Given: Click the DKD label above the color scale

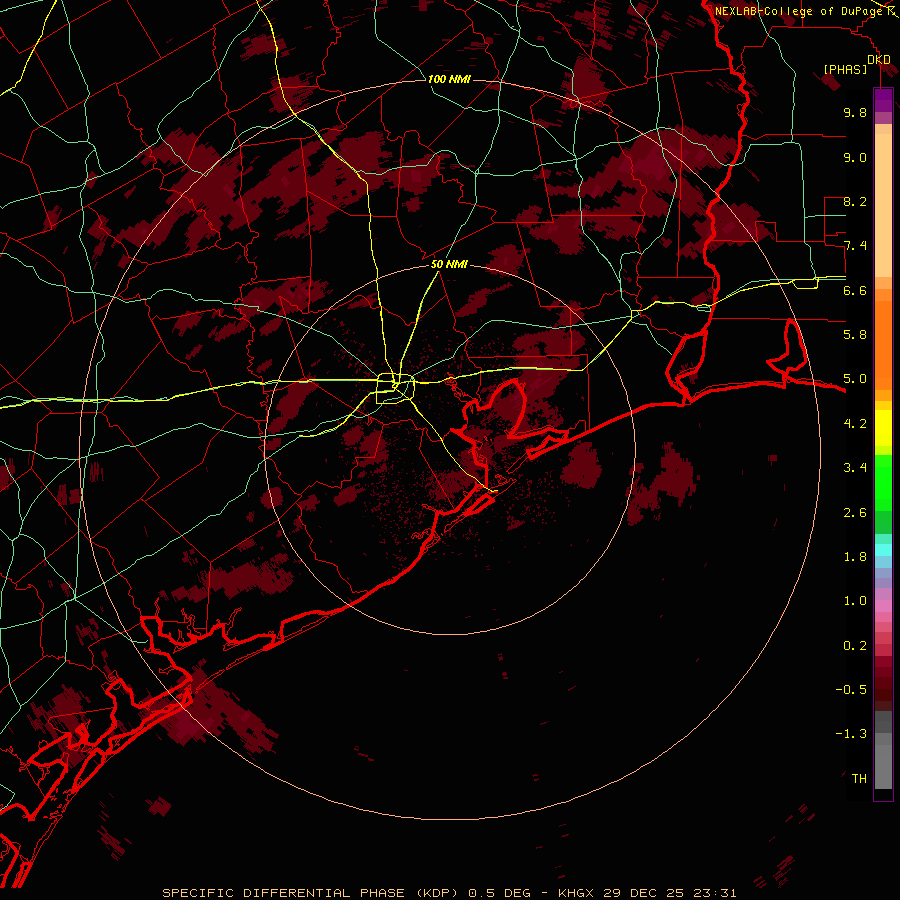Looking at the screenshot, I should click(879, 59).
